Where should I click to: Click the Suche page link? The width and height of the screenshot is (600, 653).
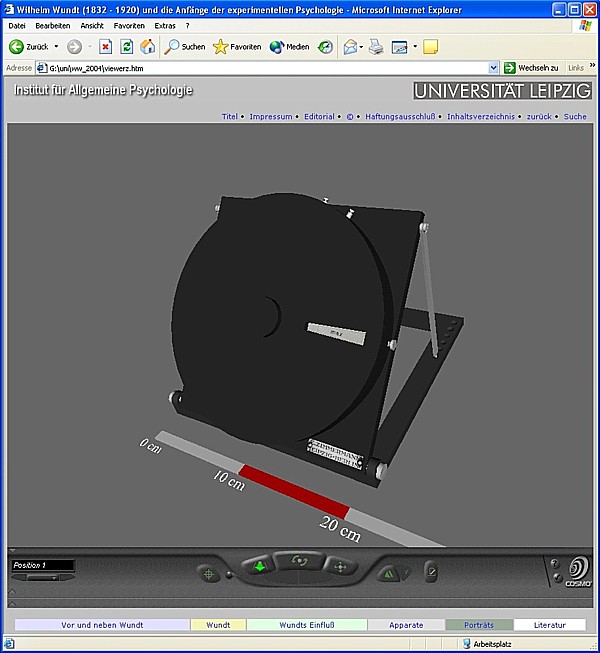[575, 117]
